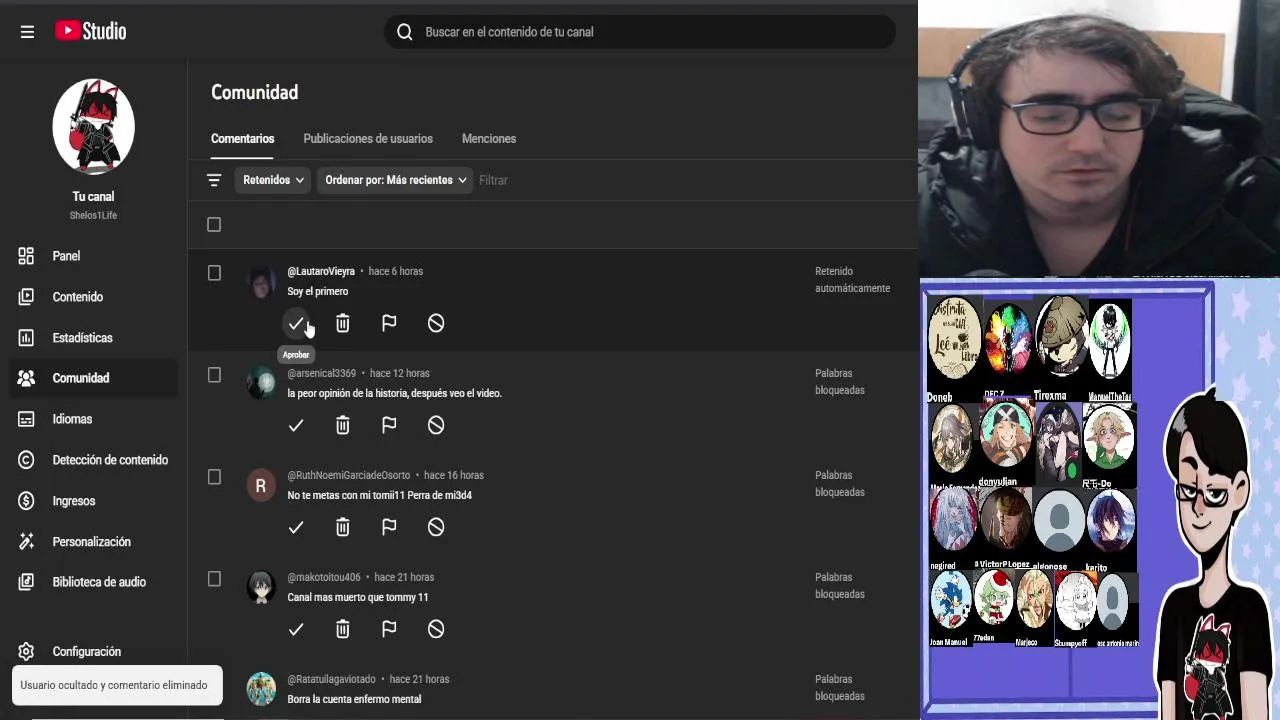The width and height of the screenshot is (1280, 720).
Task: Click the search channel content field
Action: coord(640,32)
